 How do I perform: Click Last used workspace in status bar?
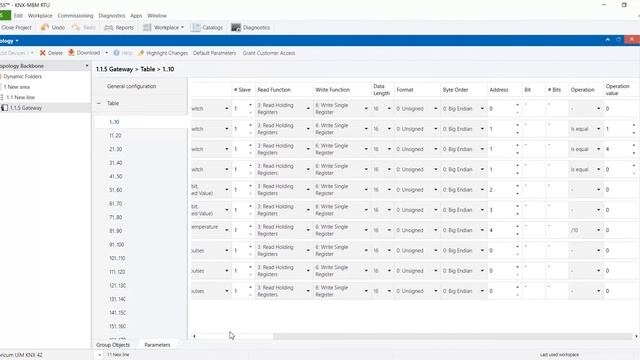pos(559,355)
